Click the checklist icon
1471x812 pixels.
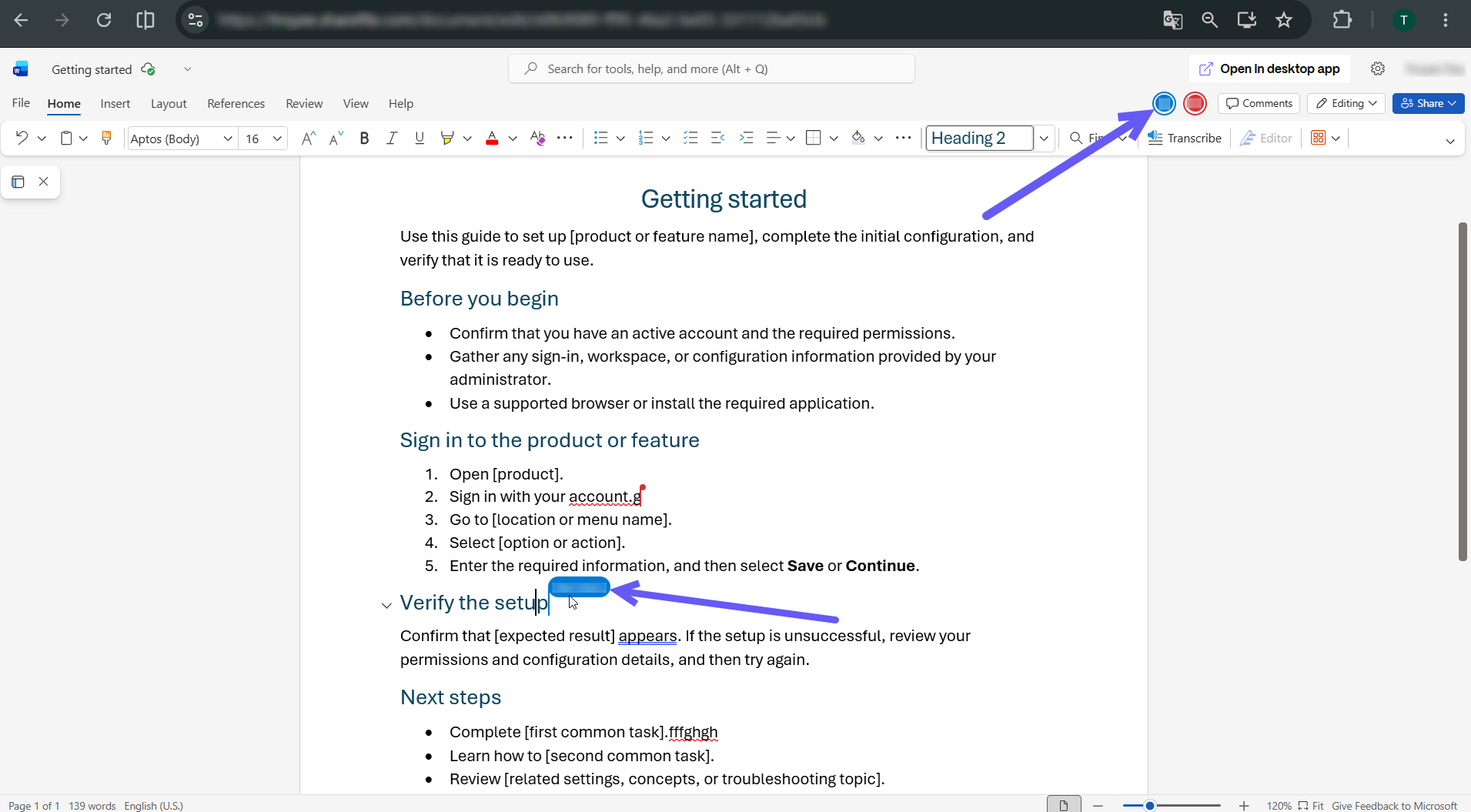pos(690,138)
